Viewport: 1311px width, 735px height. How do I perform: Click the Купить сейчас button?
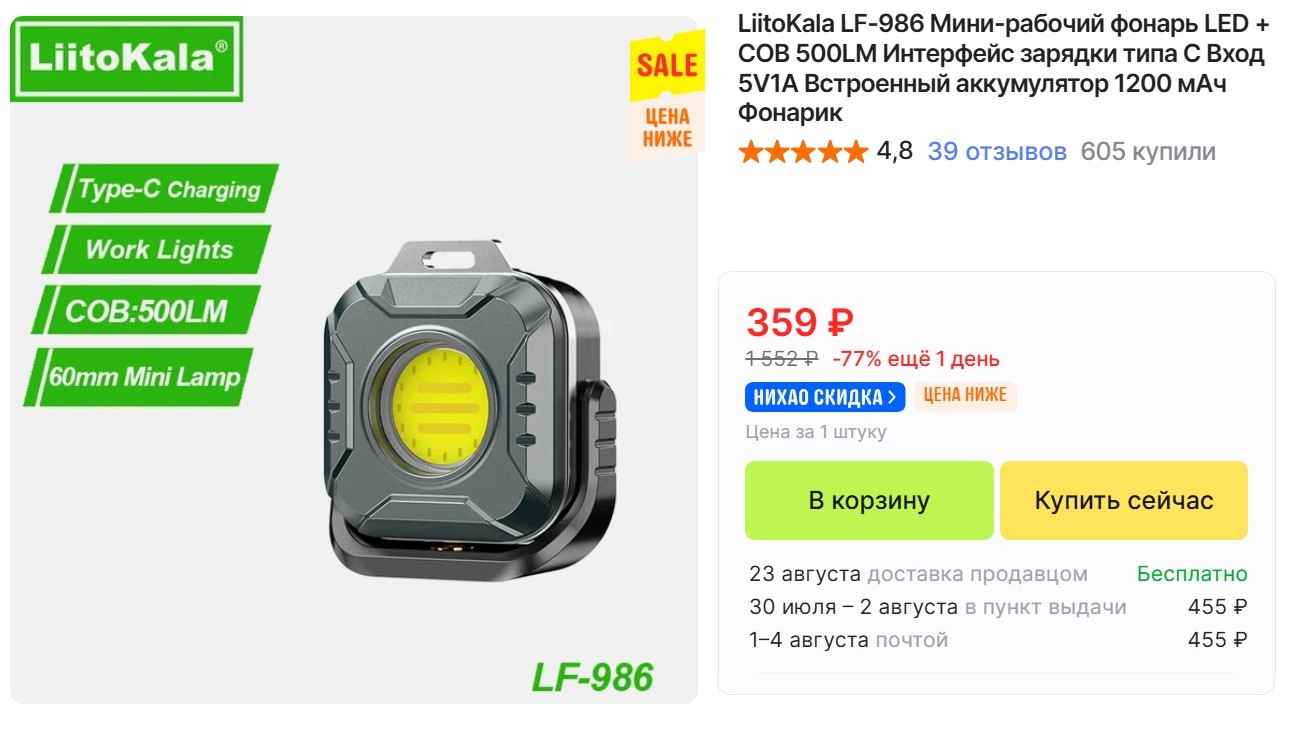1124,500
